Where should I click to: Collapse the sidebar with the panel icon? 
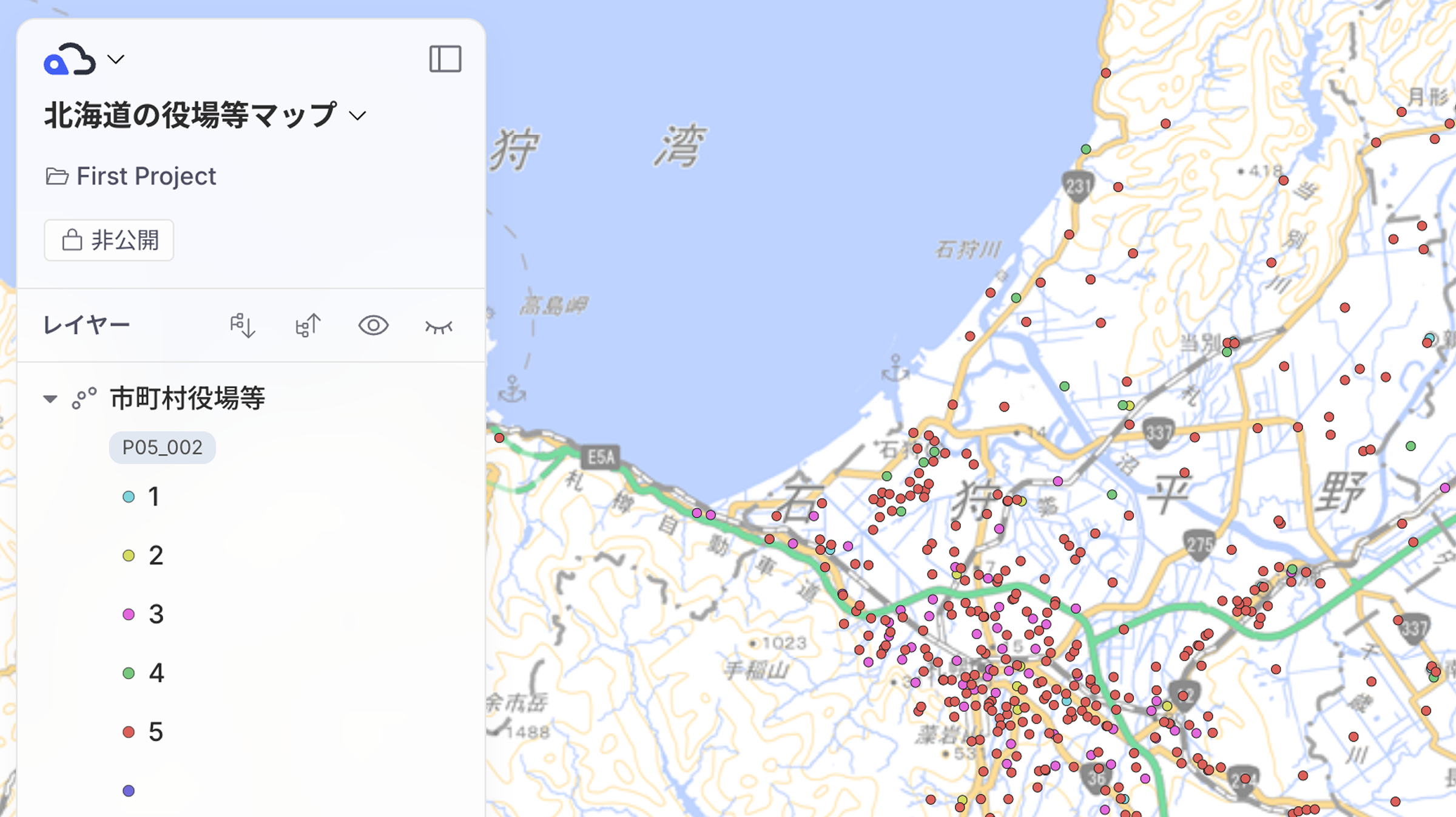pyautogui.click(x=446, y=59)
